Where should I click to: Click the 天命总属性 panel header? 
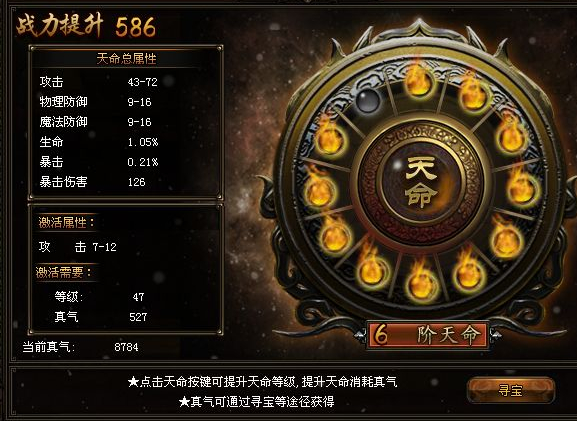[x=126, y=59]
